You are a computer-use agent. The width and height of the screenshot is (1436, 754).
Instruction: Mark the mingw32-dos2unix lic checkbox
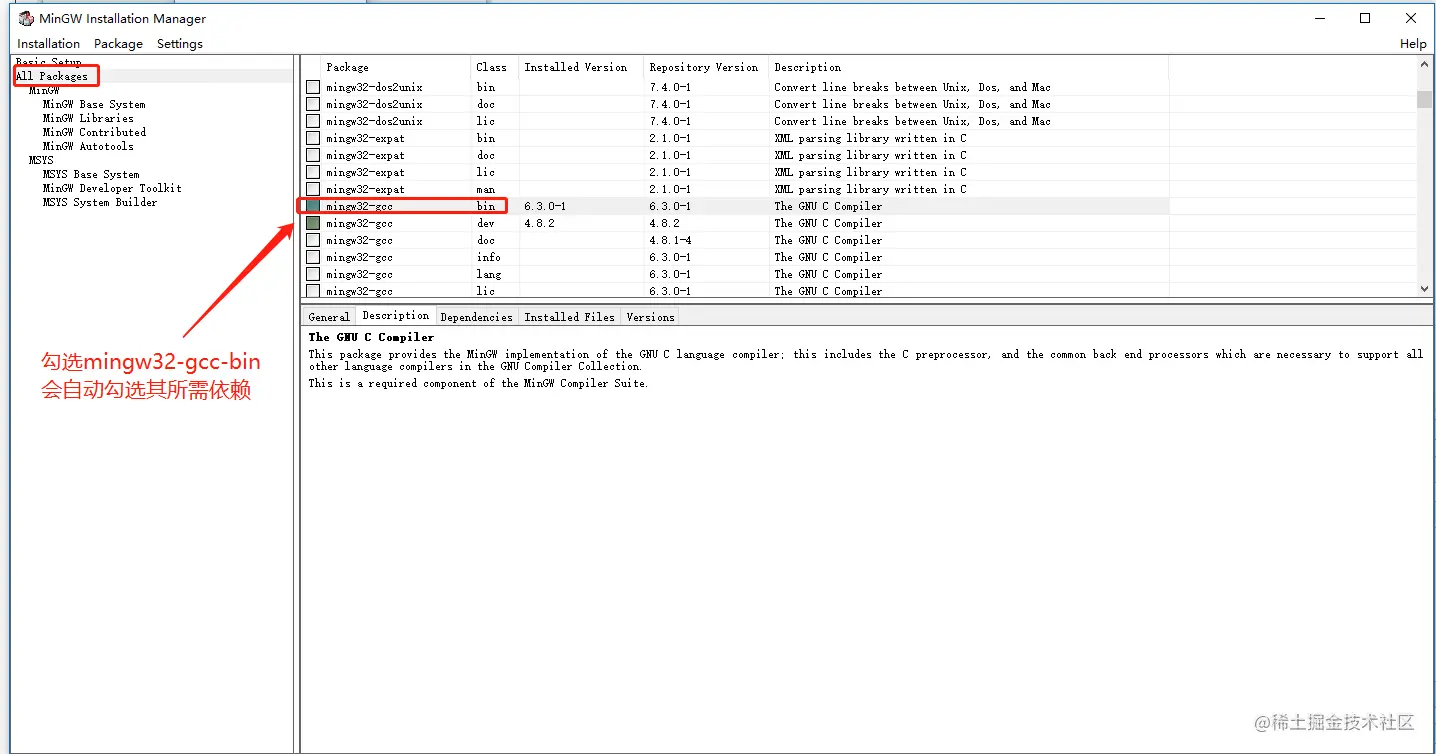[313, 122]
